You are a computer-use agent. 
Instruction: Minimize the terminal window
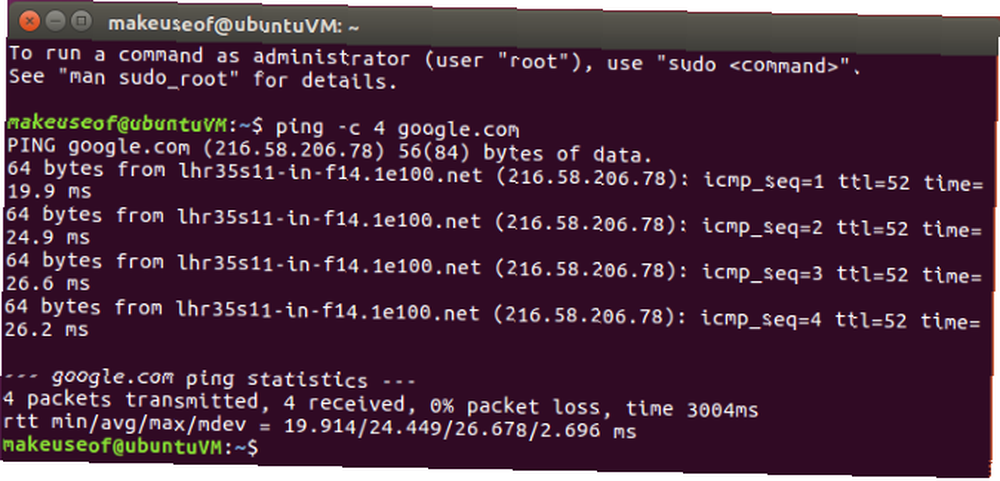[55, 22]
